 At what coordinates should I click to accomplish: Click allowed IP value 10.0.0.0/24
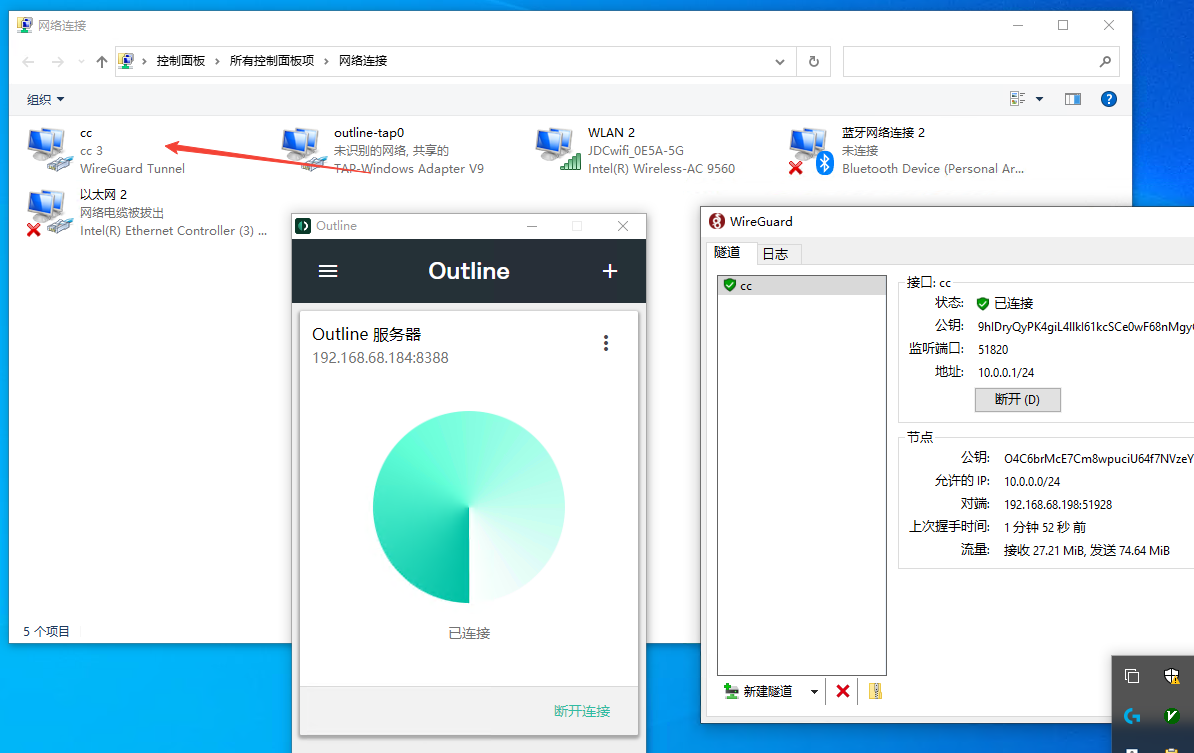(1032, 482)
